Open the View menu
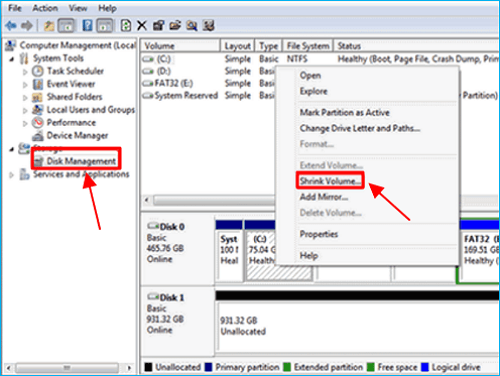The image size is (500, 376). tap(78, 8)
